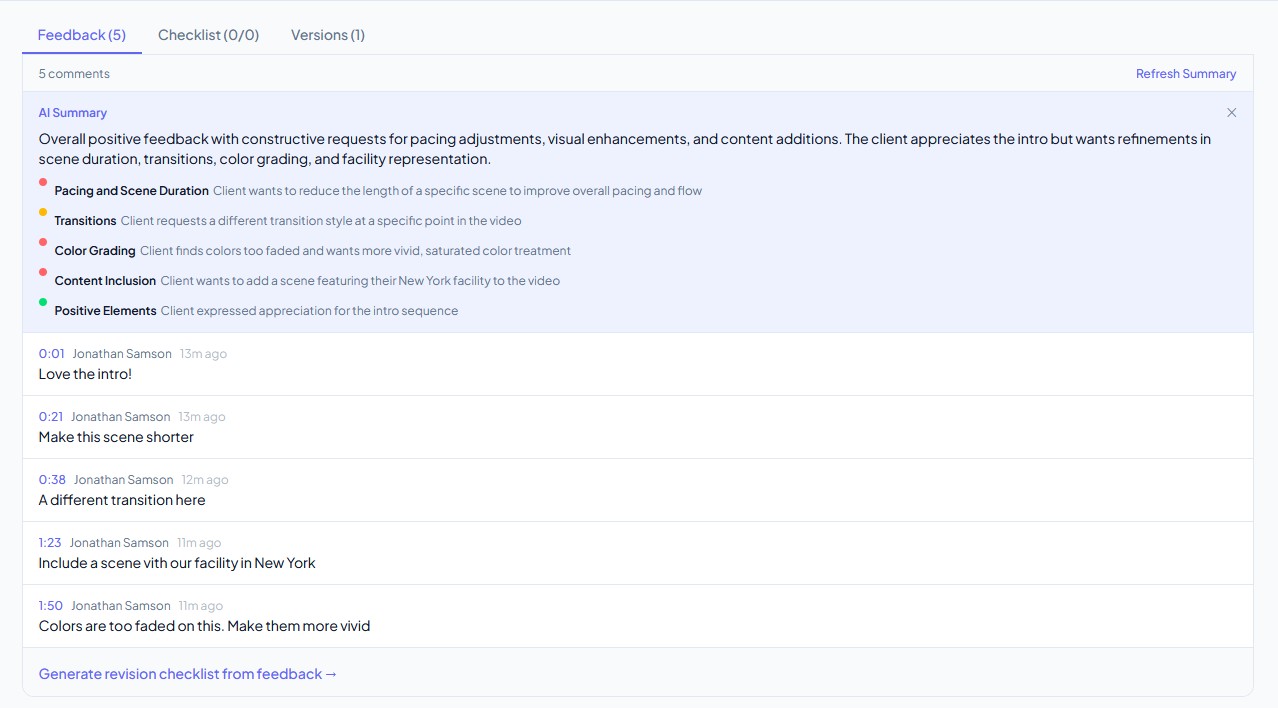This screenshot has width=1278, height=708.
Task: Go to the 1:23 timestamp
Action: (50, 543)
